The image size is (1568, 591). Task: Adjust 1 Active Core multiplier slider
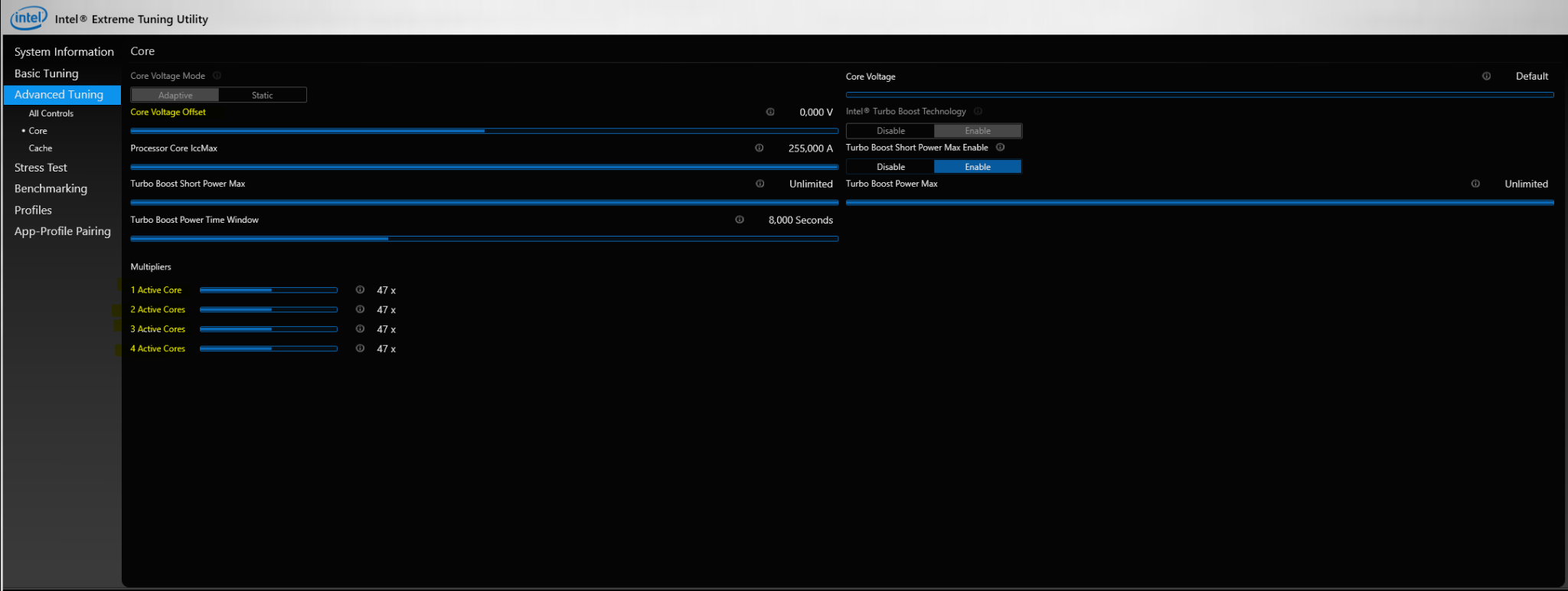(269, 290)
